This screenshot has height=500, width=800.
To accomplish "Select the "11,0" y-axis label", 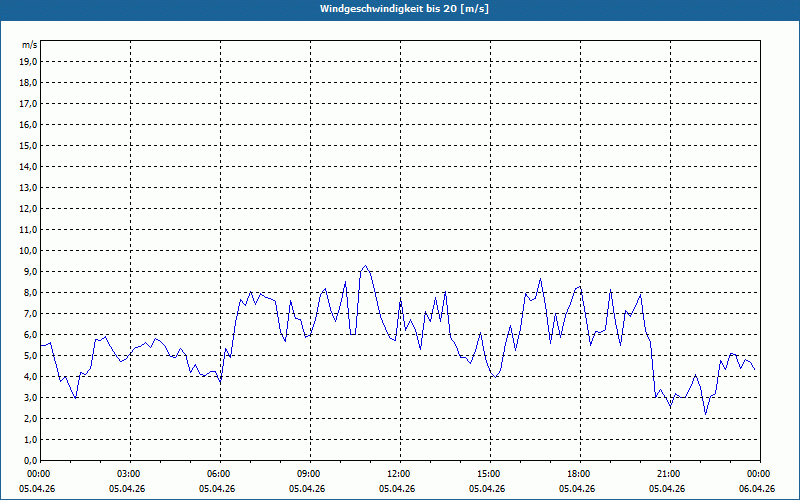I will pos(28,230).
